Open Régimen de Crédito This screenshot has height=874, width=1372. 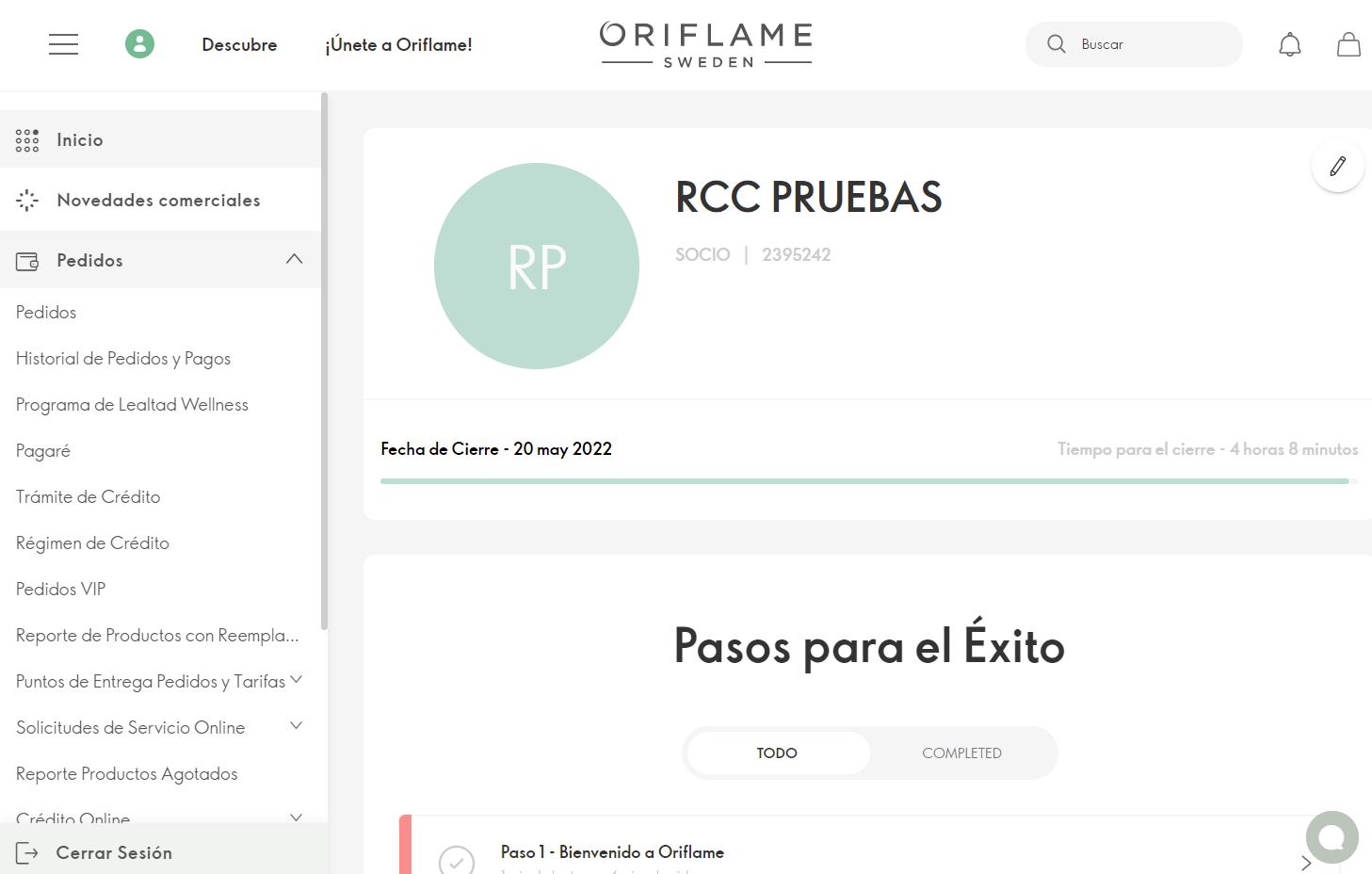pyautogui.click(x=92, y=543)
